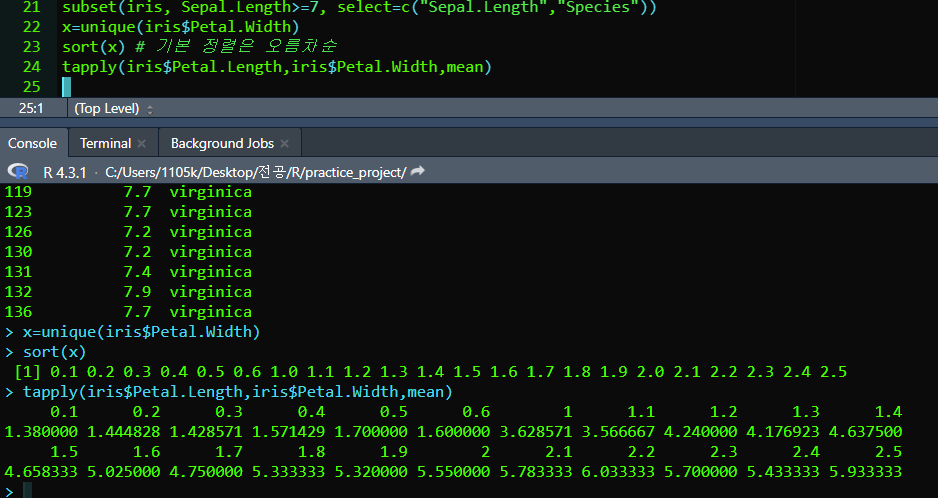Click the mean value 5.025000
The height and width of the screenshot is (498, 938).
pos(123,472)
